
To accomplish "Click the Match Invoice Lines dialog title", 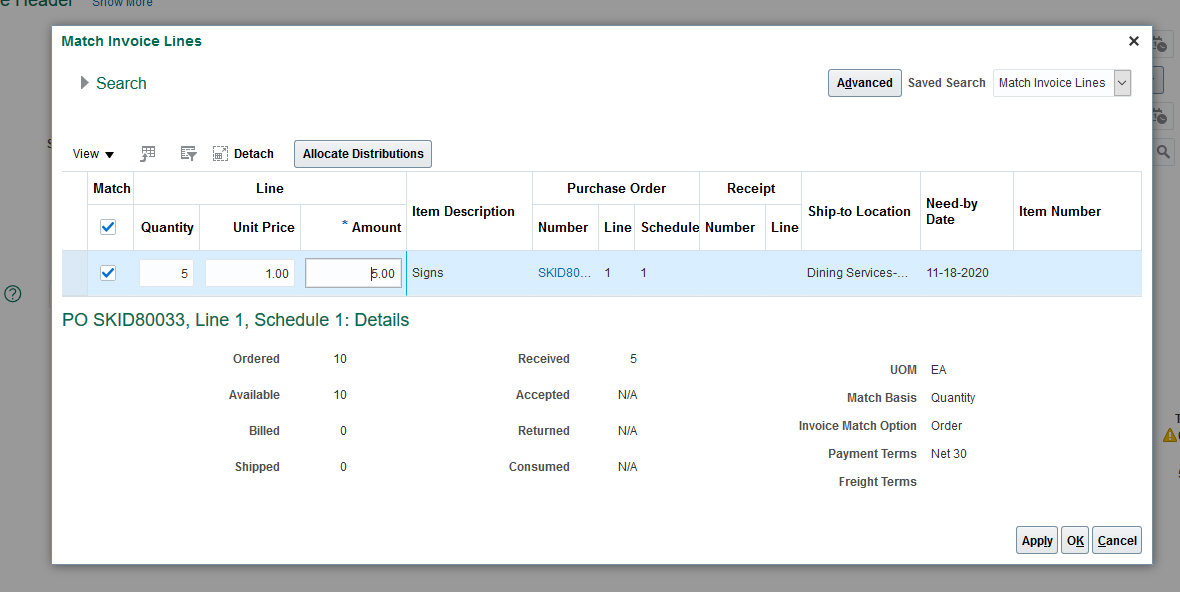I will pyautogui.click(x=132, y=41).
